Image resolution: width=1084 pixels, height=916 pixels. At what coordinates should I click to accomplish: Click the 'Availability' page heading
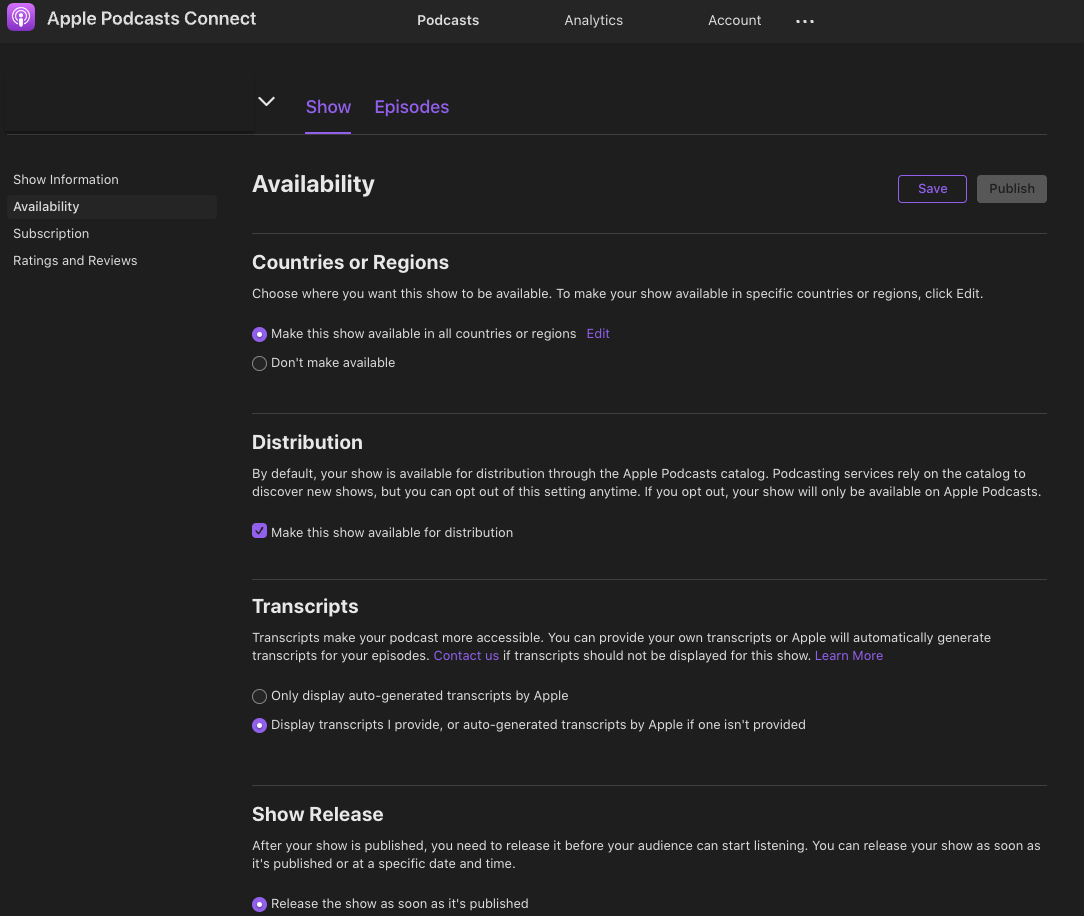tap(313, 185)
